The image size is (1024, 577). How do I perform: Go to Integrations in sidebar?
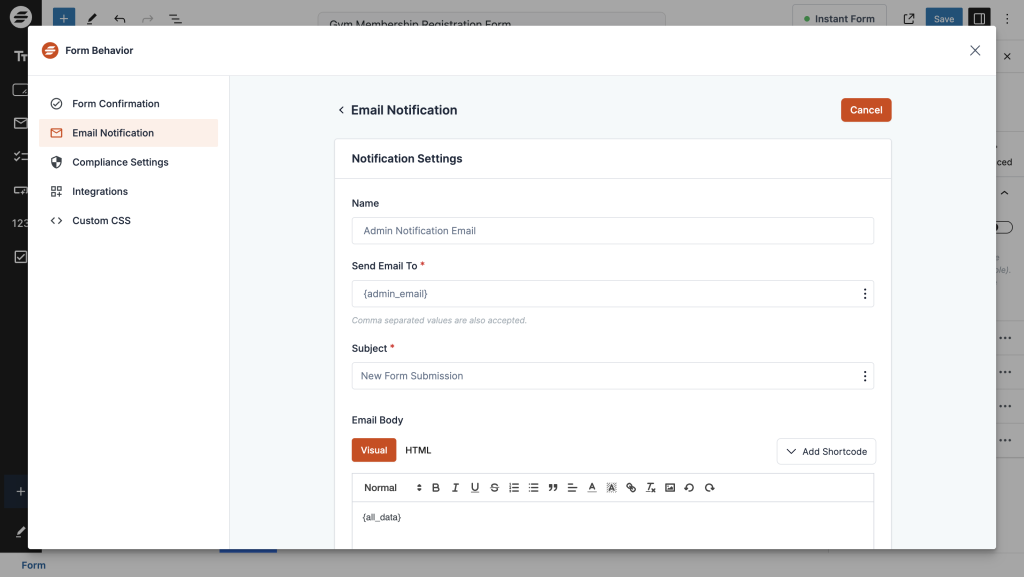point(100,191)
